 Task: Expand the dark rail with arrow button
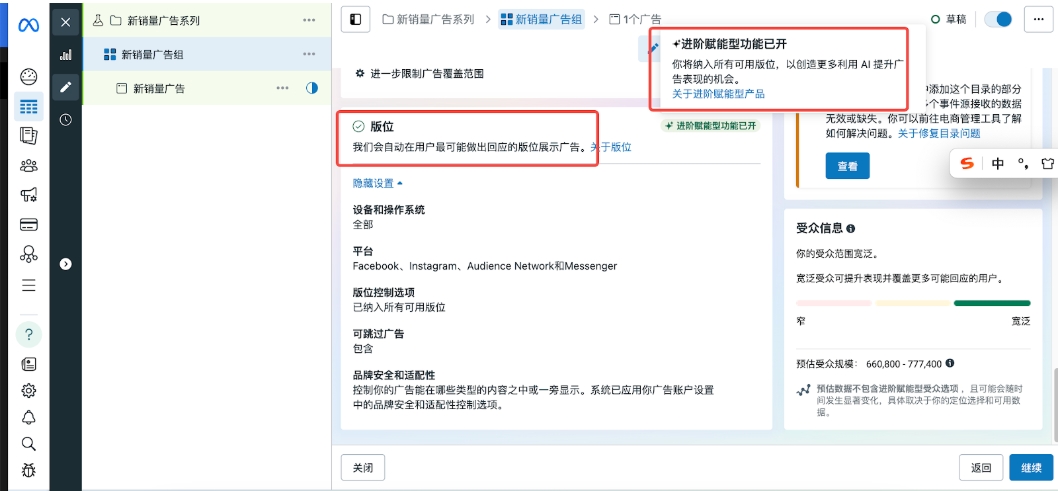click(x=65, y=264)
